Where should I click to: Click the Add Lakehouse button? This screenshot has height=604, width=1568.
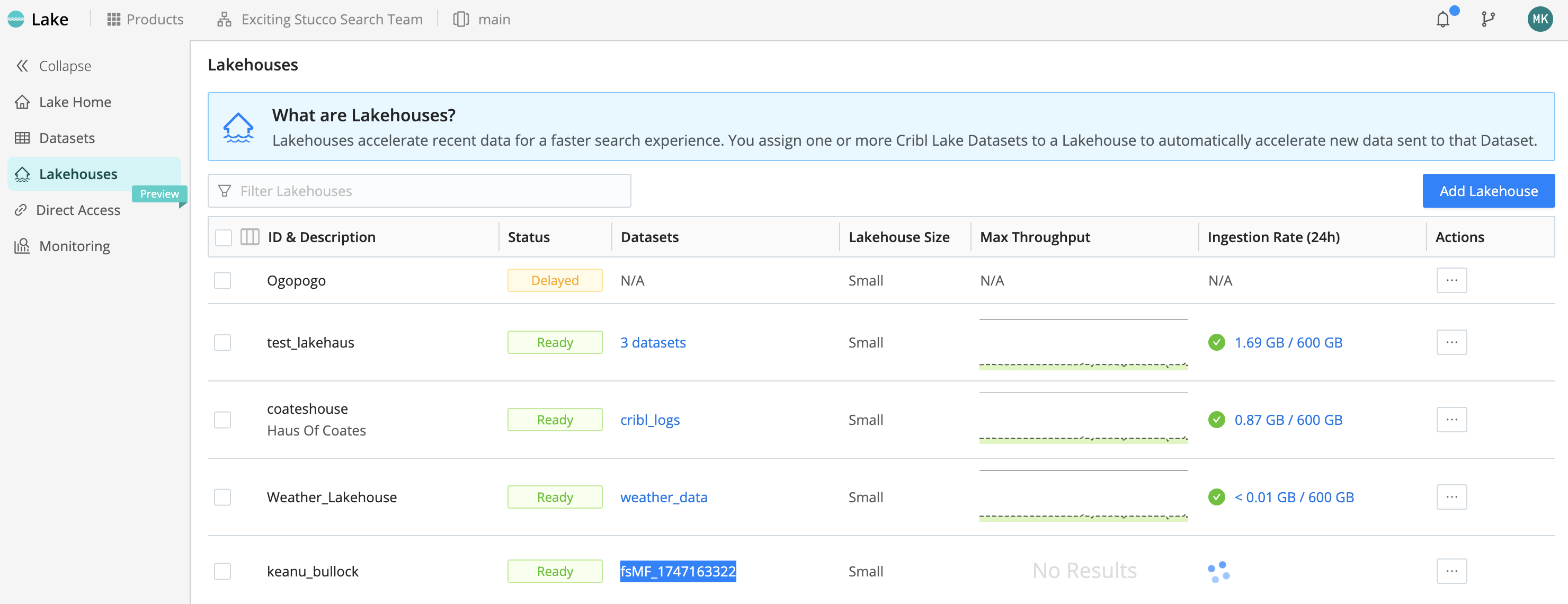(1488, 191)
